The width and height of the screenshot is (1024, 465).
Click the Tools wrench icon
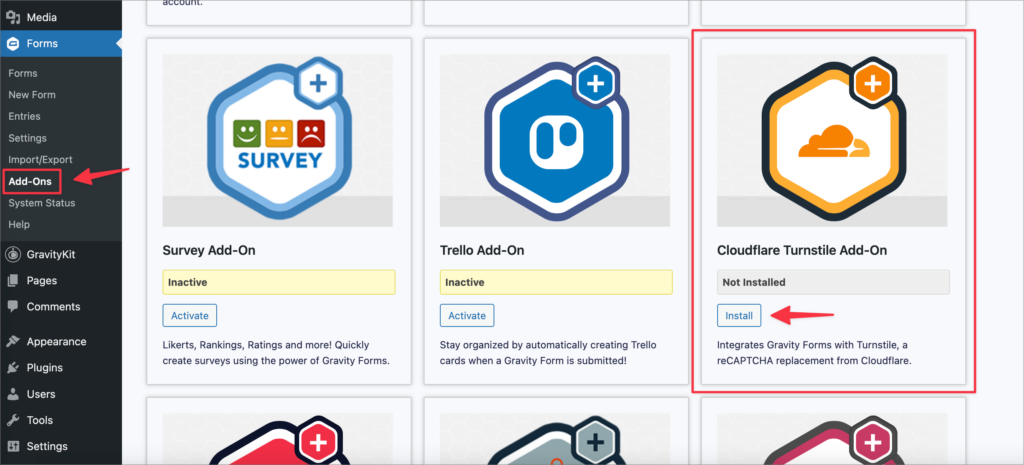[13, 421]
